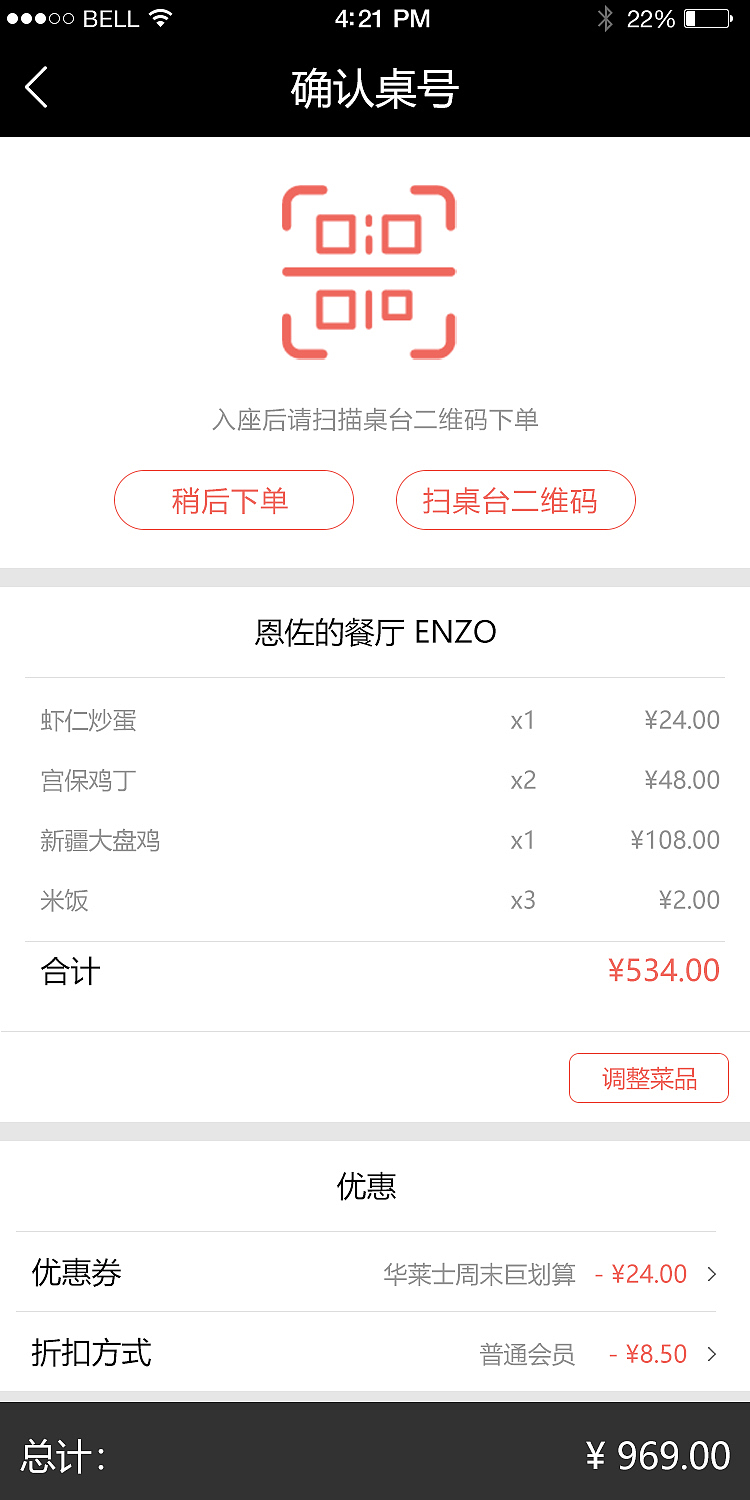Tap the red QR code scan icon
The height and width of the screenshot is (1500, 750).
[369, 272]
